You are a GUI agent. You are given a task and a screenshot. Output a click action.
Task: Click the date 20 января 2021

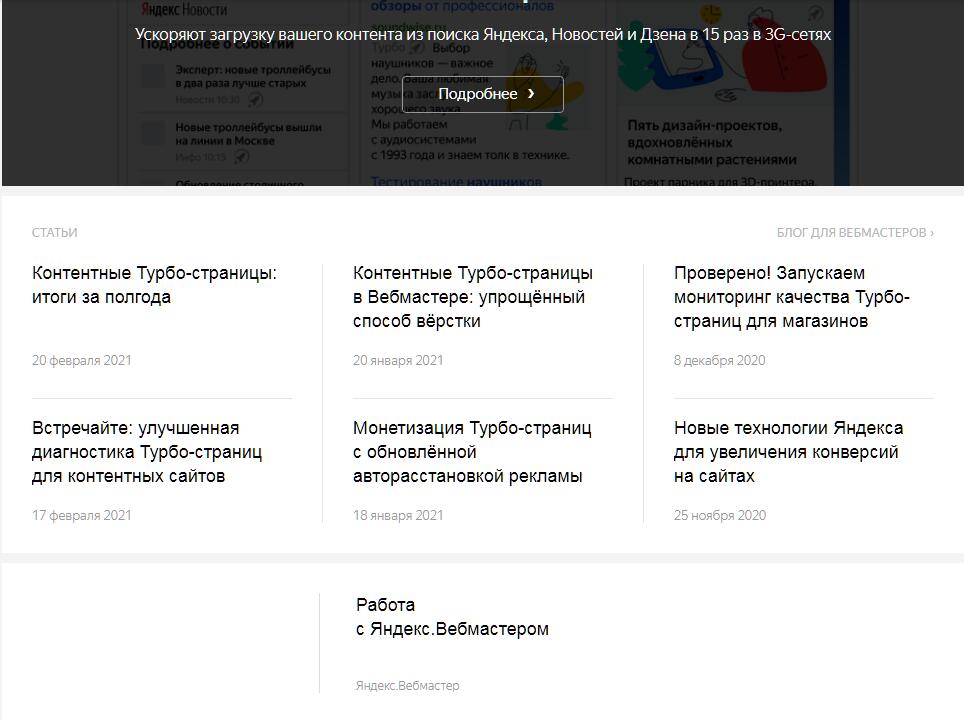pos(398,360)
